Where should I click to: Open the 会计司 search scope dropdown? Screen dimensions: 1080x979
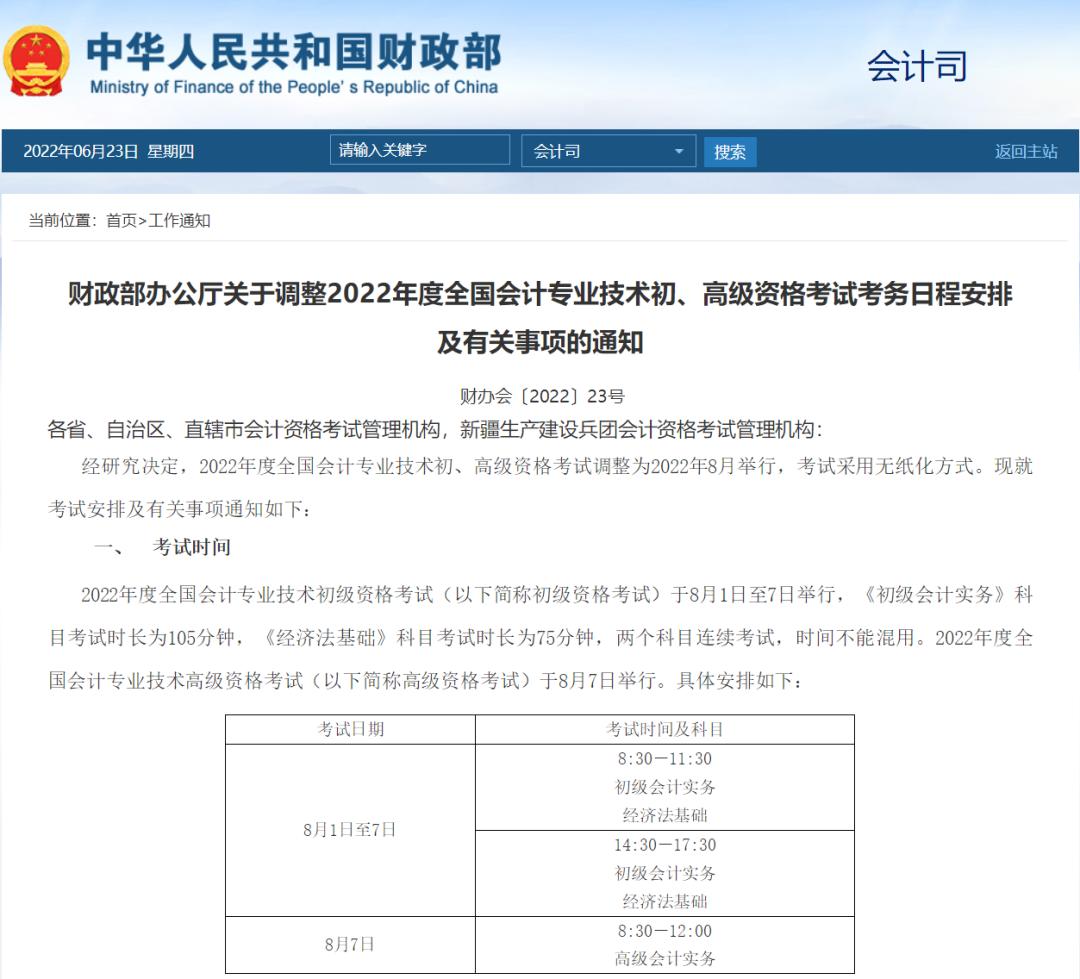[608, 151]
